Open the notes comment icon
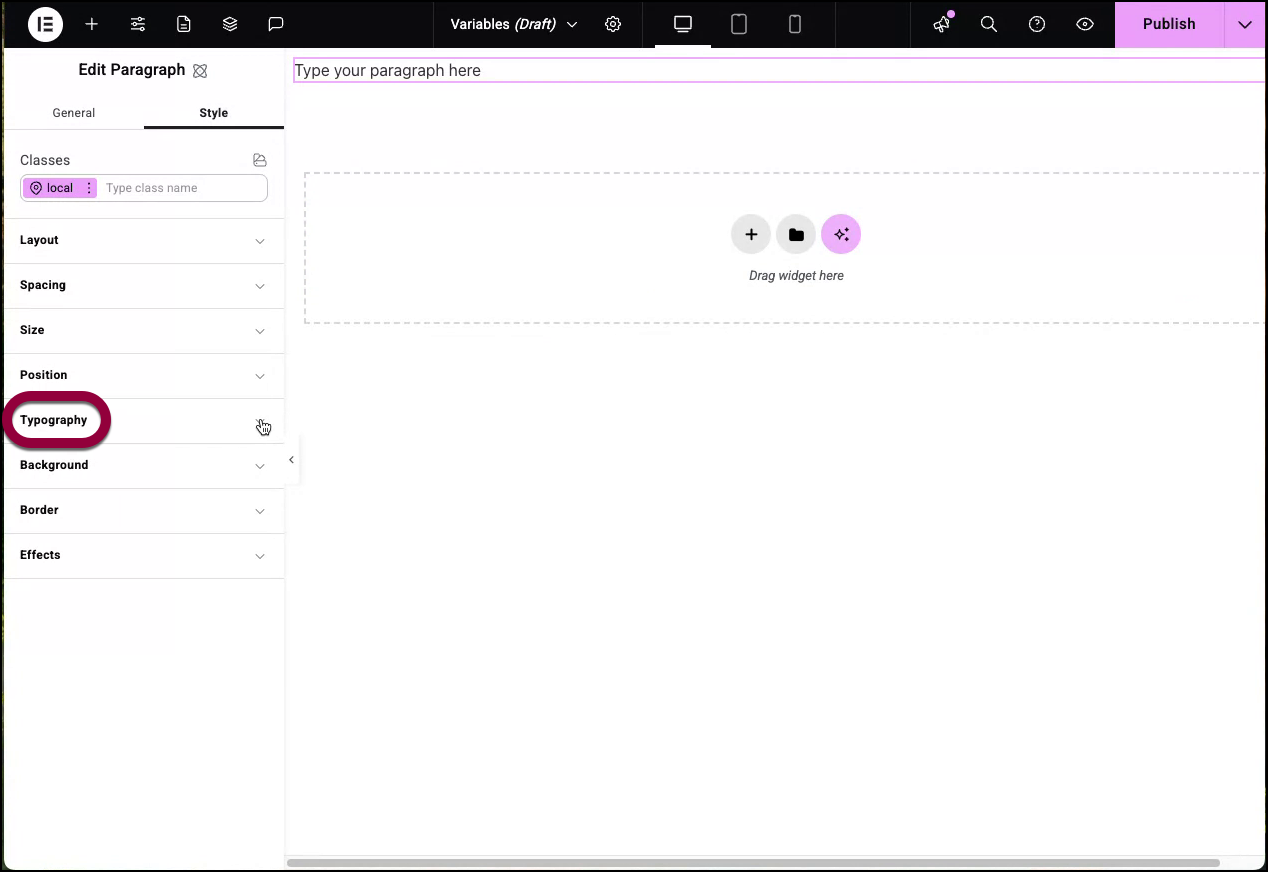Image resolution: width=1268 pixels, height=872 pixels. (x=276, y=24)
